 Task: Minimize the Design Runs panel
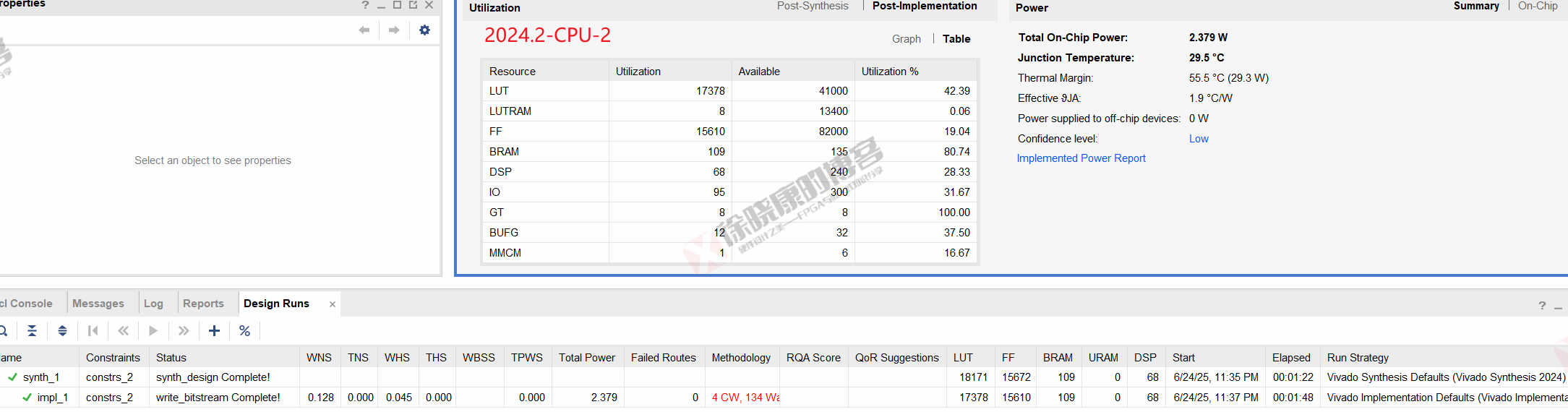tap(1558, 307)
